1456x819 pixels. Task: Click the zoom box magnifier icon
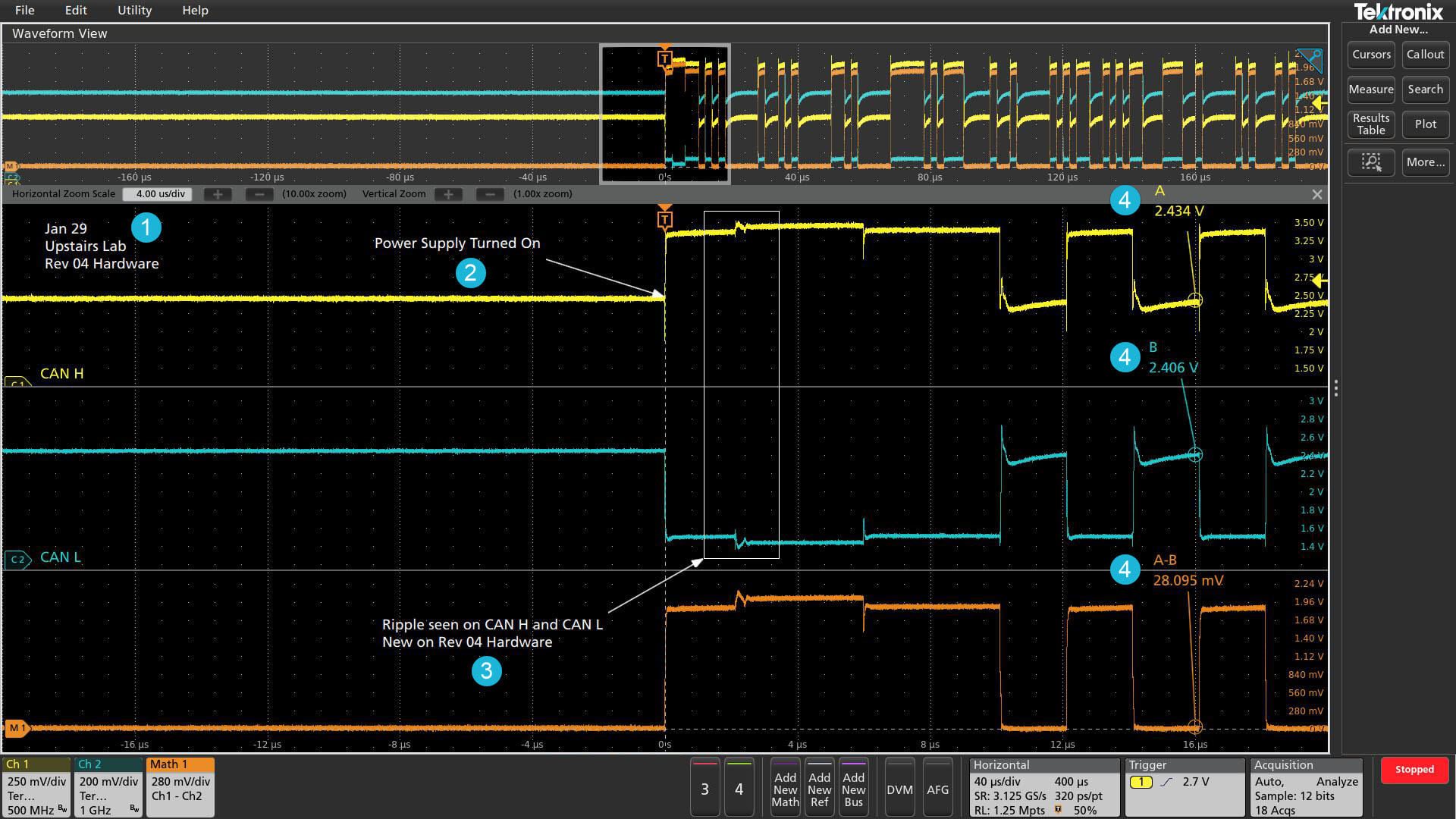(1370, 162)
